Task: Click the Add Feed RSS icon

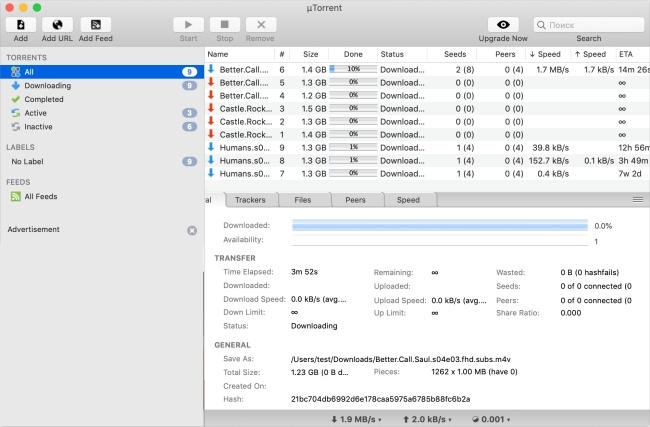Action: click(x=95, y=25)
